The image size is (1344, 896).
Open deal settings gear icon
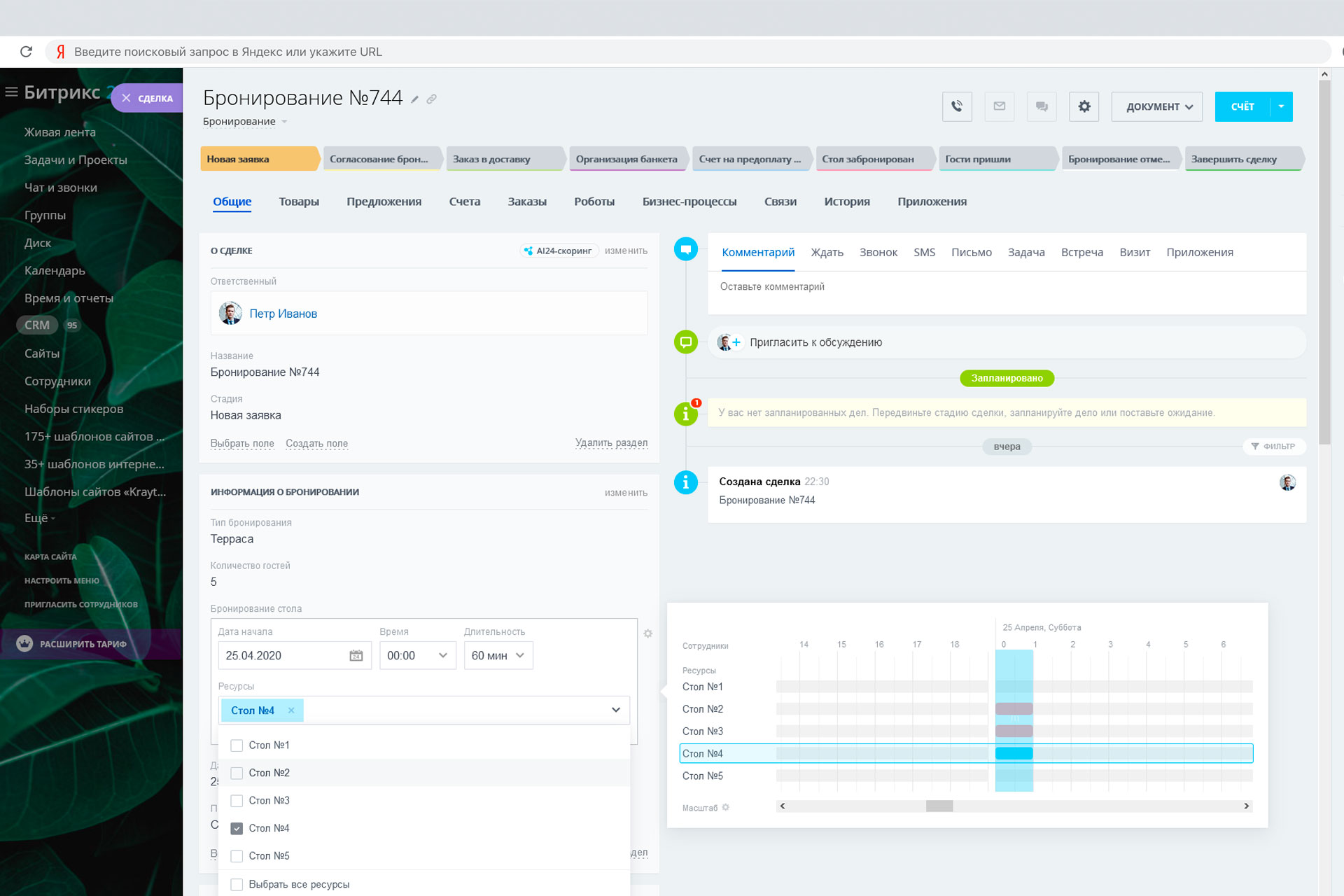[x=1084, y=106]
